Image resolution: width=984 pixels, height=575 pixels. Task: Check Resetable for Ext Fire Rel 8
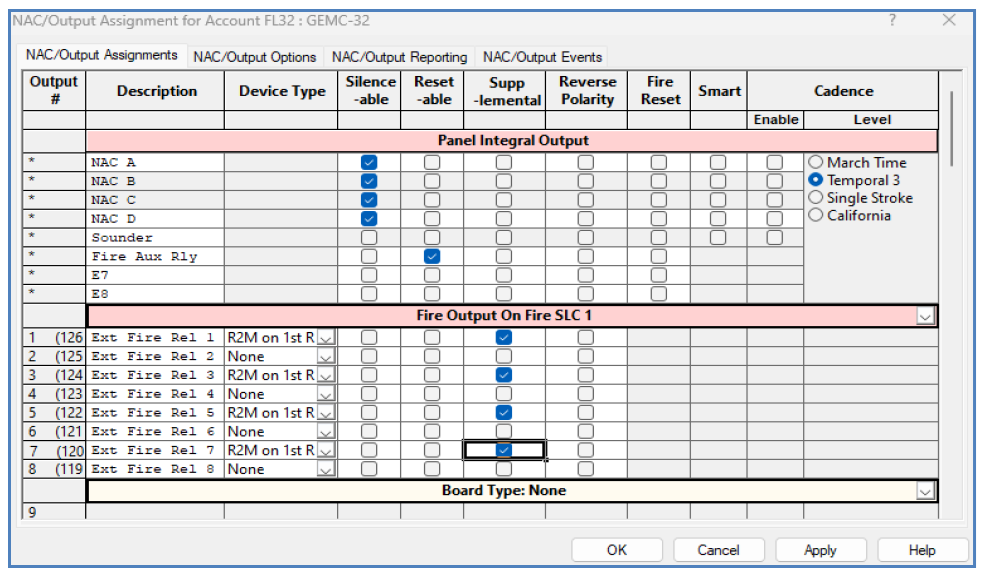[x=432, y=469]
